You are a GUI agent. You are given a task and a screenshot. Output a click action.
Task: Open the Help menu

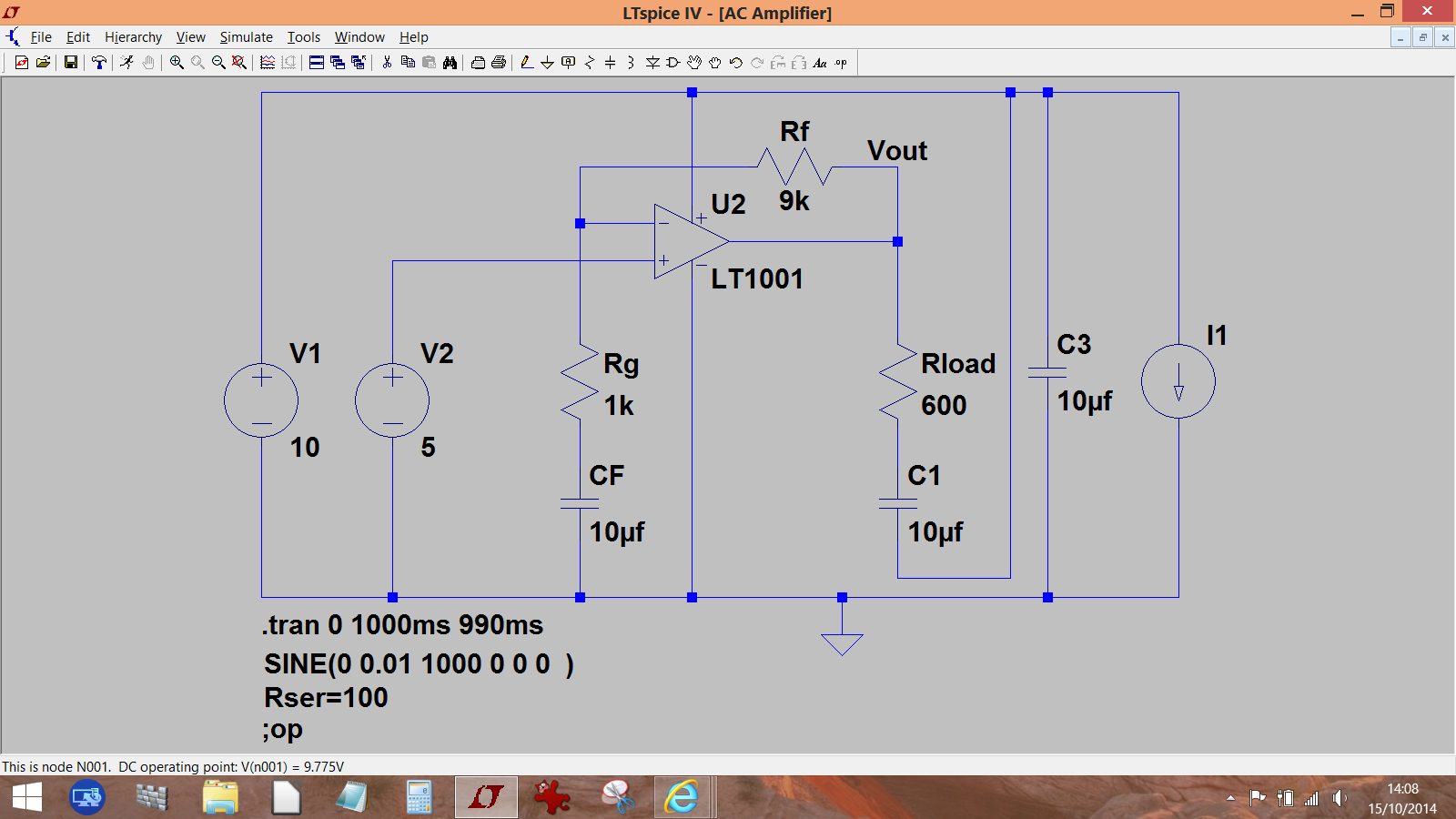point(413,37)
